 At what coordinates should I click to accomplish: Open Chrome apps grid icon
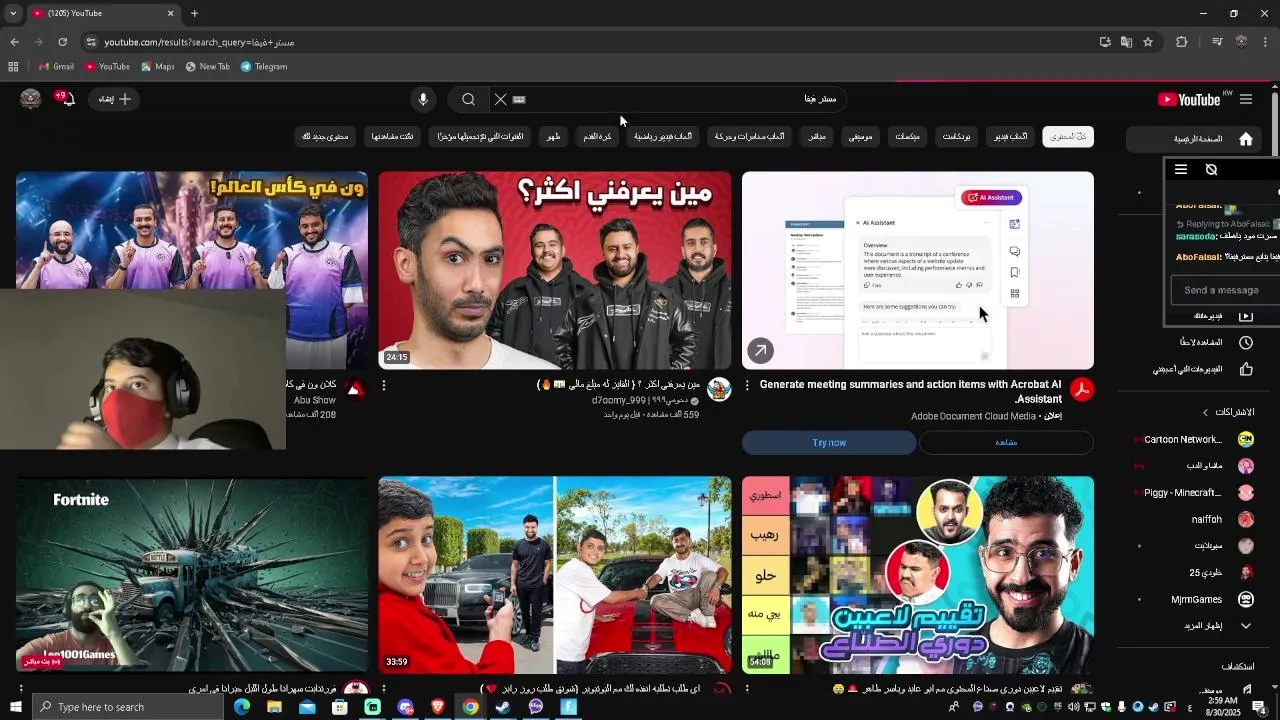click(13, 67)
